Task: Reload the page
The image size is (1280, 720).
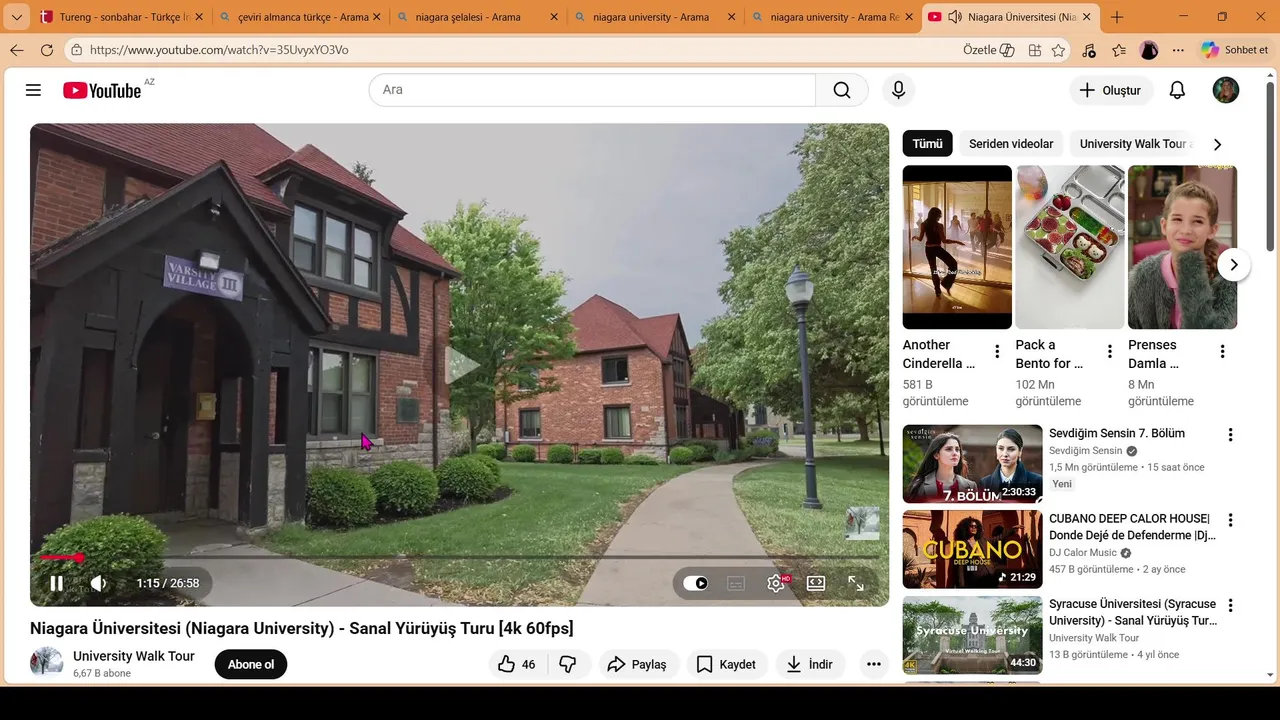Action: [47, 50]
